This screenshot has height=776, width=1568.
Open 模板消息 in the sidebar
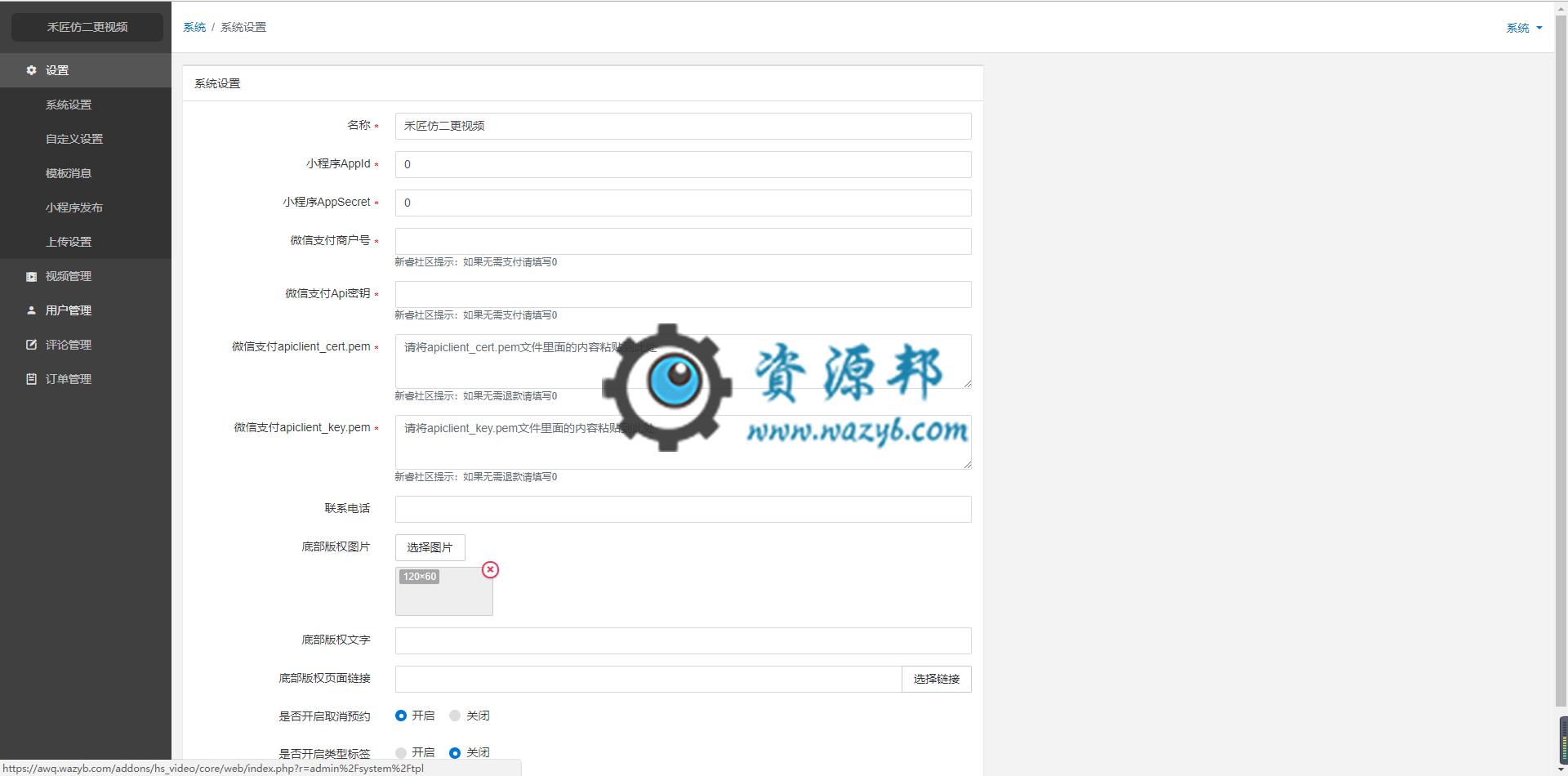86,173
